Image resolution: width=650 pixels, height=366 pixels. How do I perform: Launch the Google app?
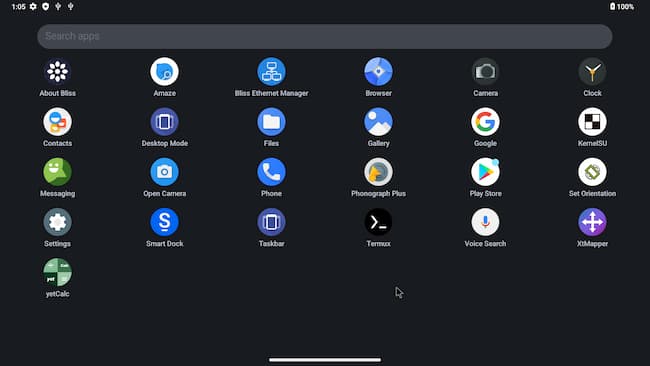click(485, 122)
